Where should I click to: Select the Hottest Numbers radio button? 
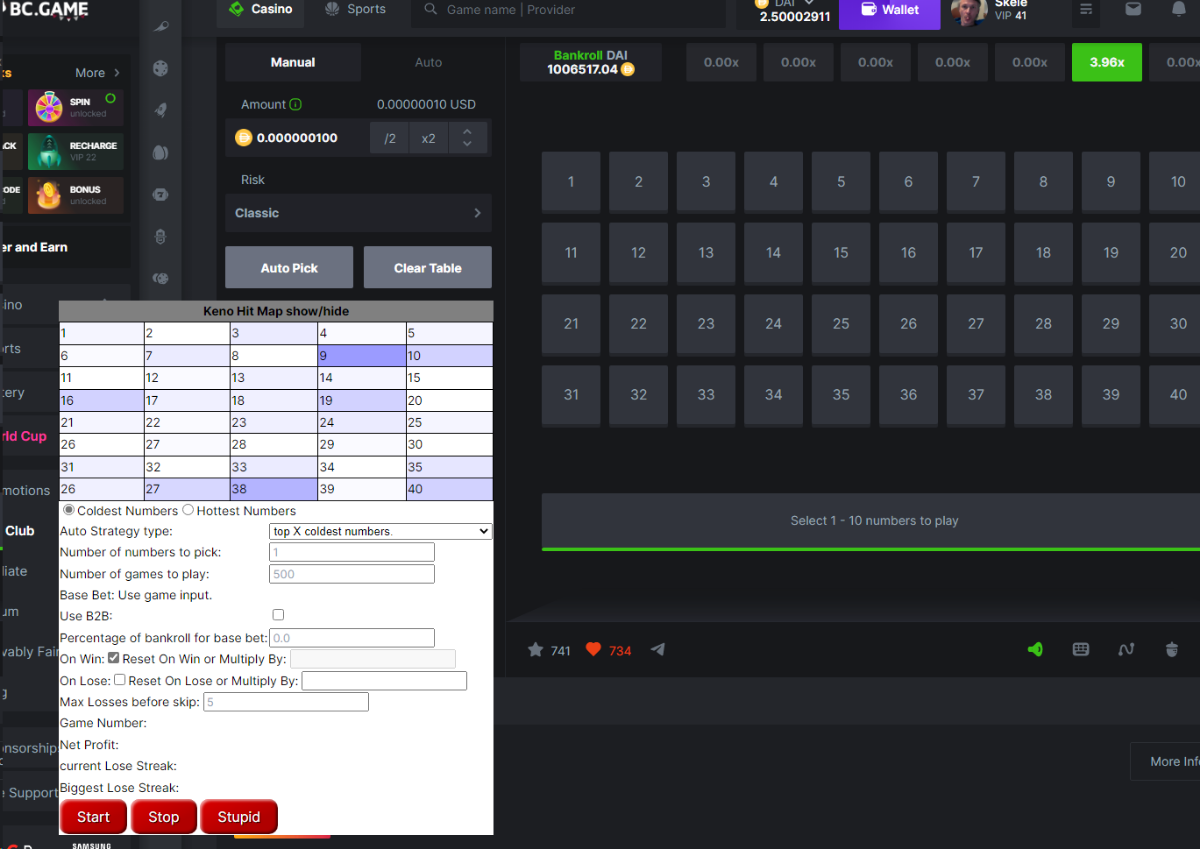coord(188,510)
